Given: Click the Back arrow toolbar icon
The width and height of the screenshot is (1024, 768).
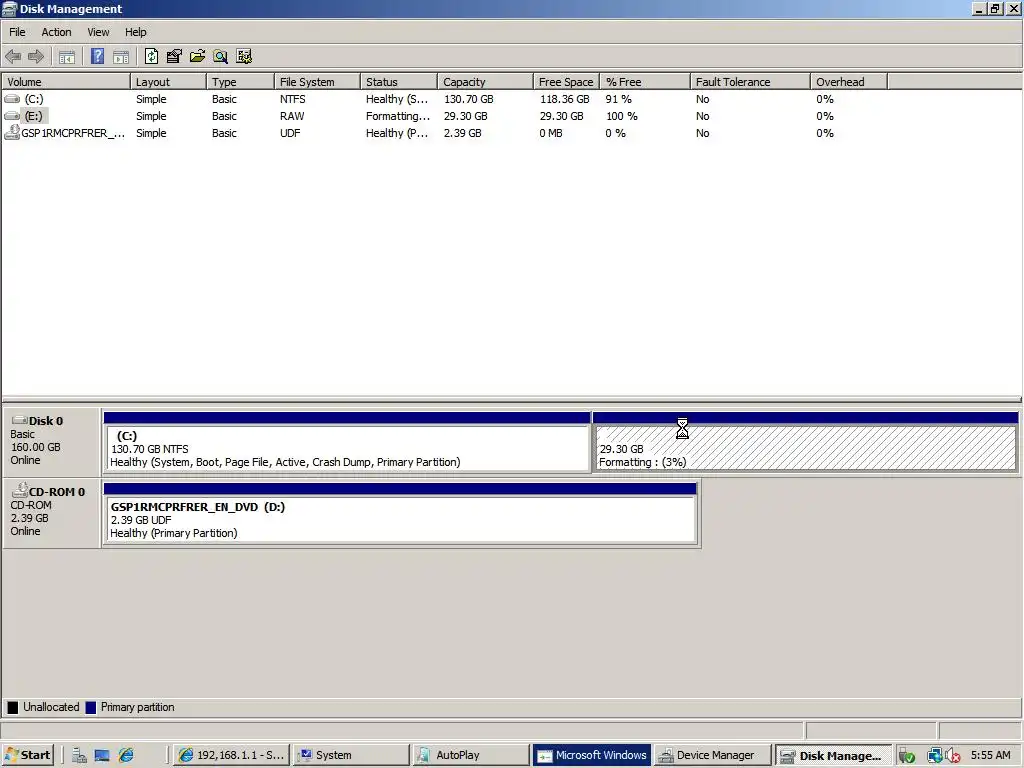Looking at the screenshot, I should (x=13, y=57).
